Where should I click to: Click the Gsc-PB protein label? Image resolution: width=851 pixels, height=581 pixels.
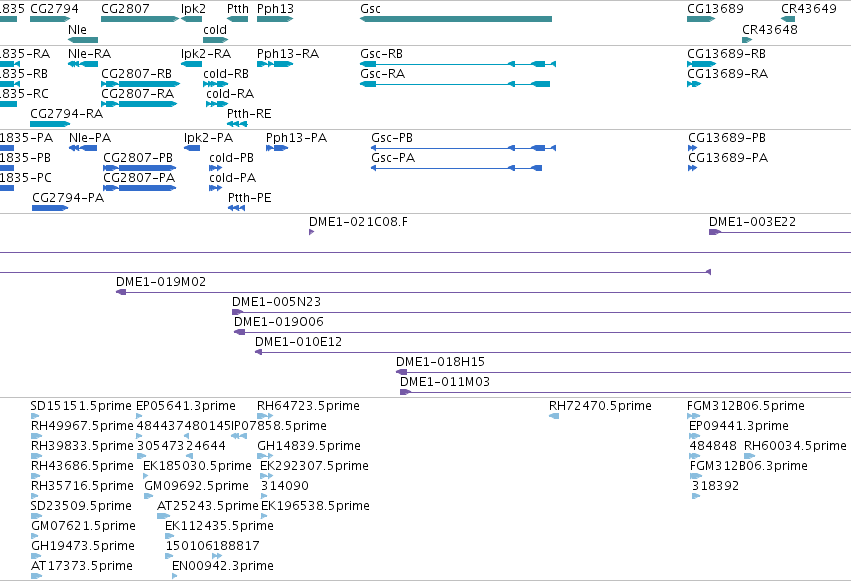point(392,138)
